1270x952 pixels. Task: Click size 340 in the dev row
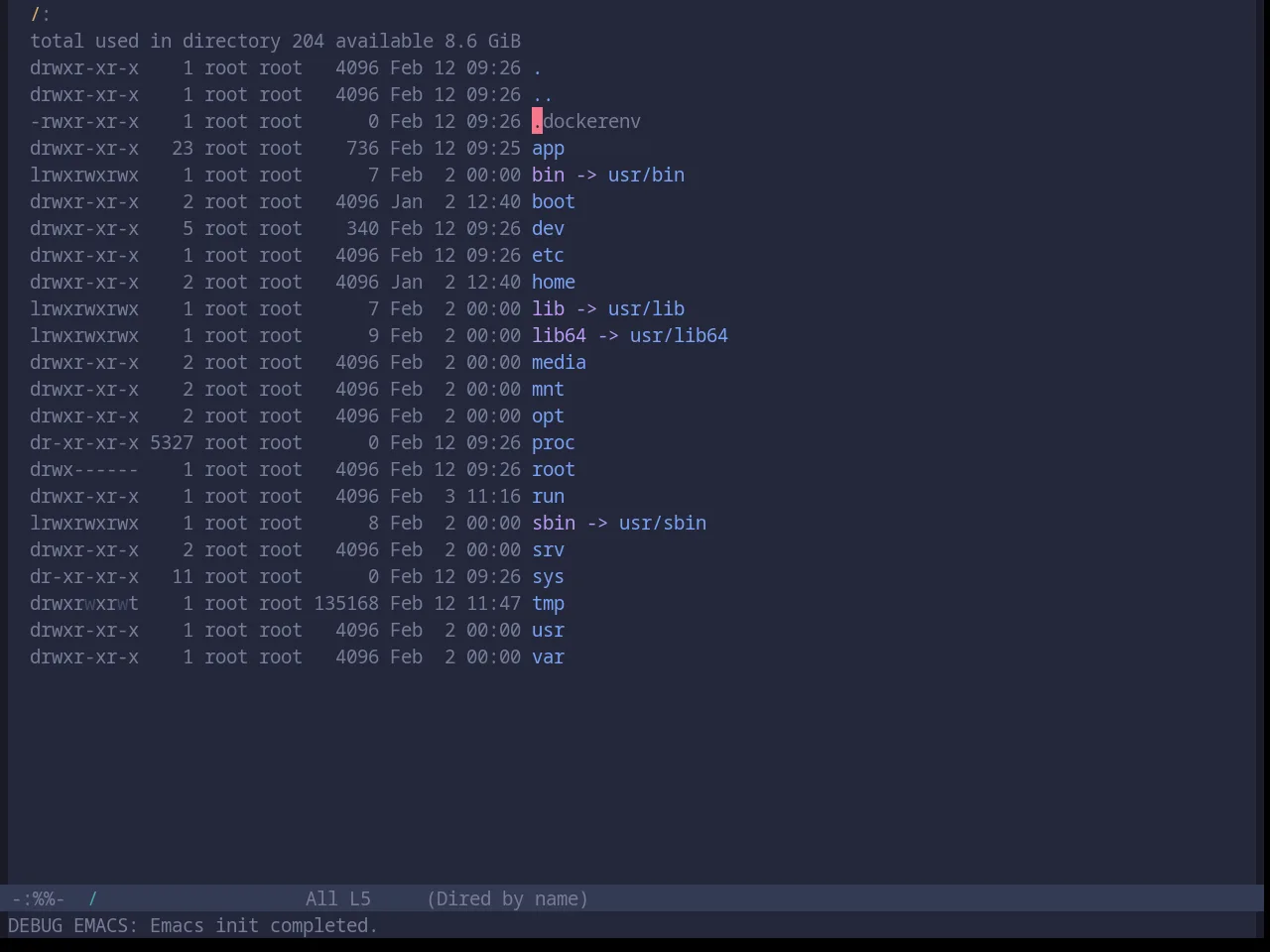[362, 228]
